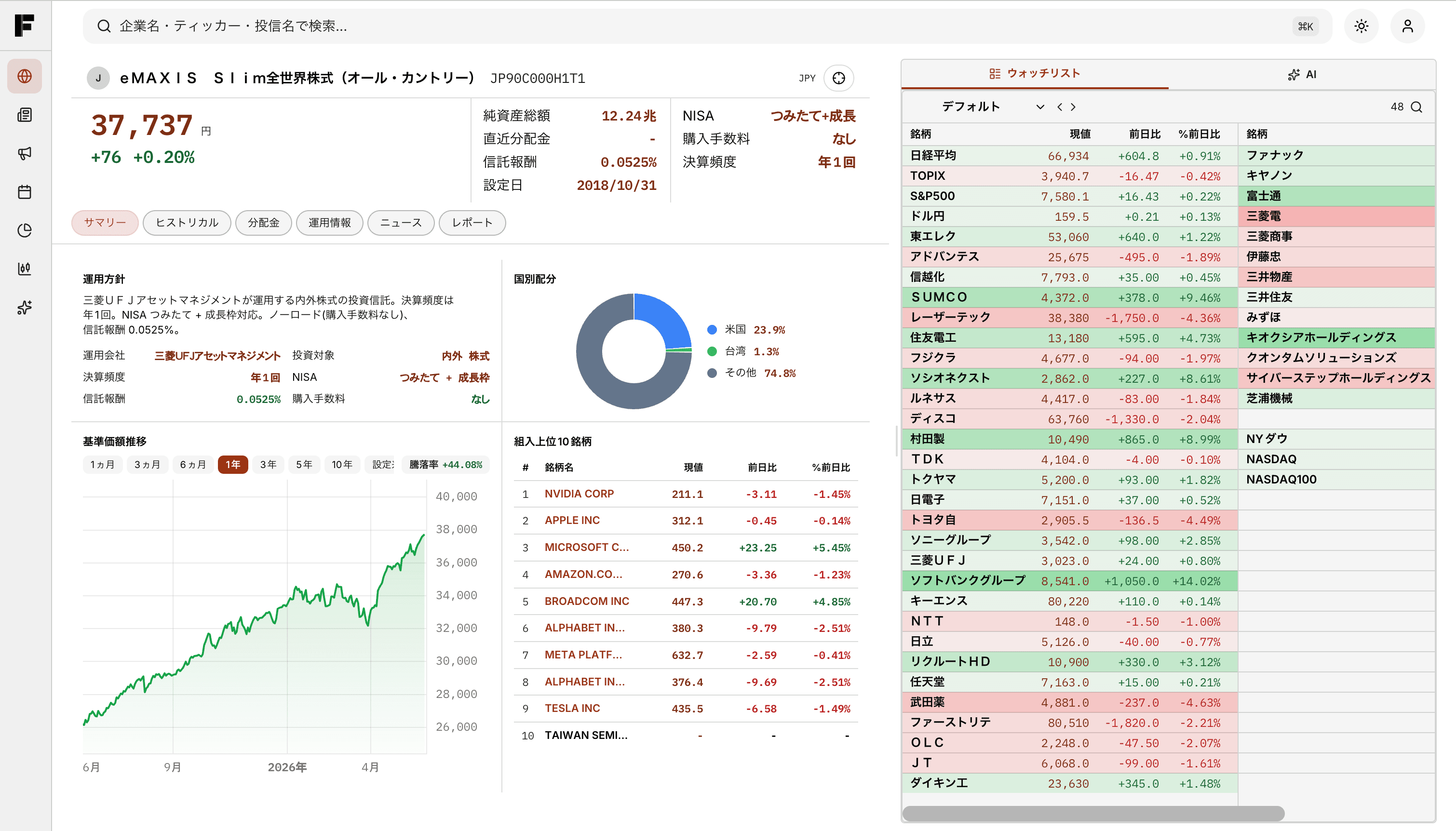This screenshot has height=831, width=1456.
Task: Click the 米国 blue legend dot
Action: [x=712, y=330]
